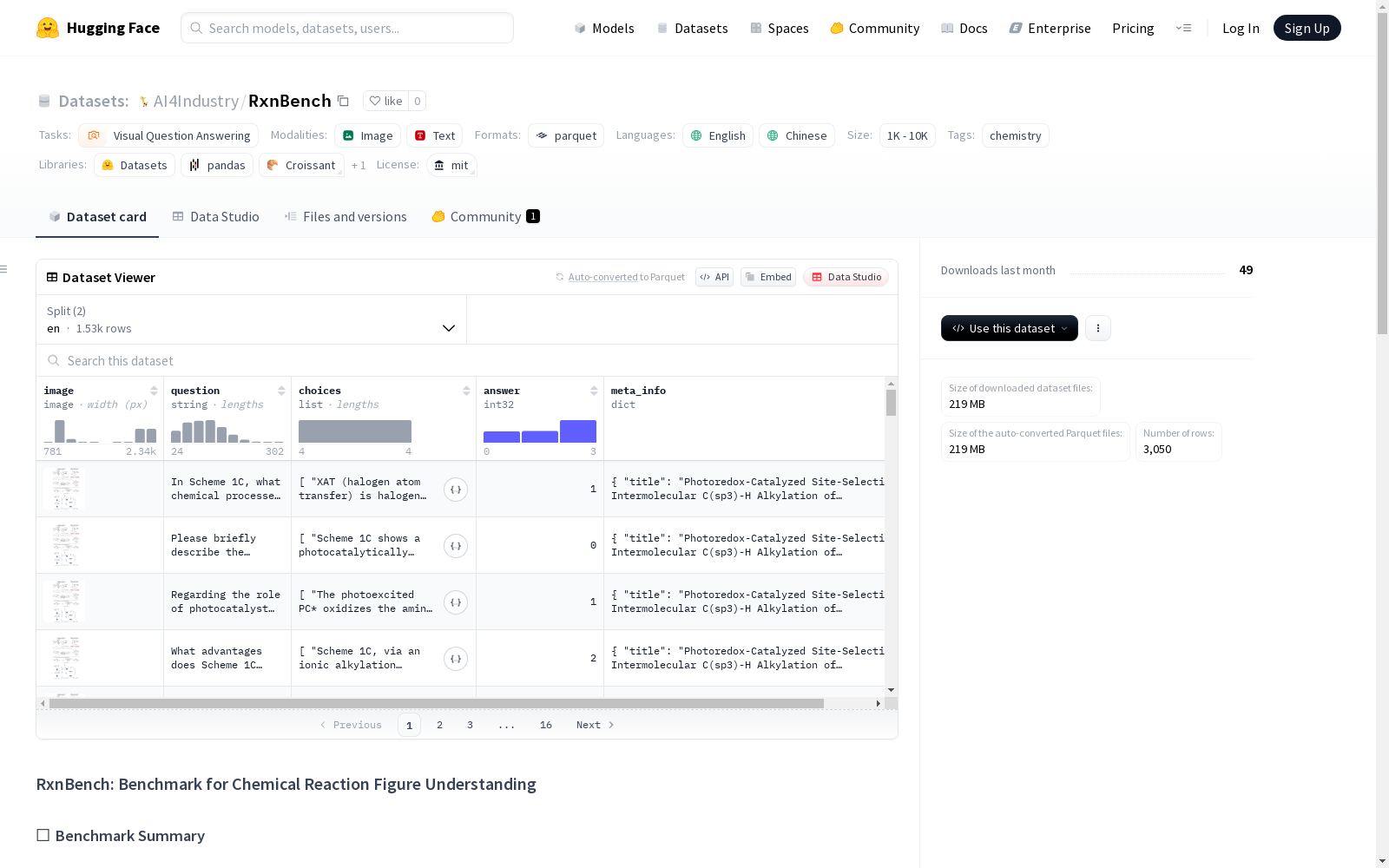Open image thumbnail in the 'Please briefly describe' row

pyautogui.click(x=64, y=545)
